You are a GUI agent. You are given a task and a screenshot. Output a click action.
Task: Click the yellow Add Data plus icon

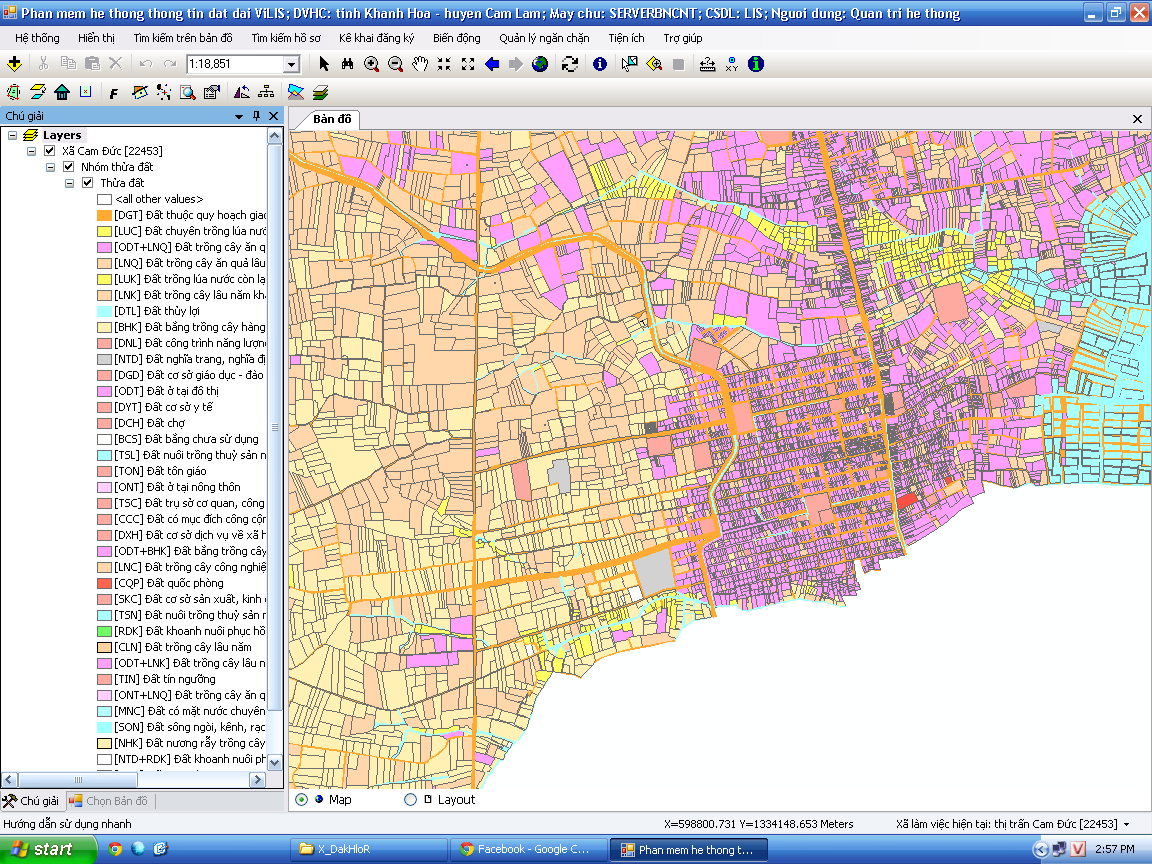[14, 64]
